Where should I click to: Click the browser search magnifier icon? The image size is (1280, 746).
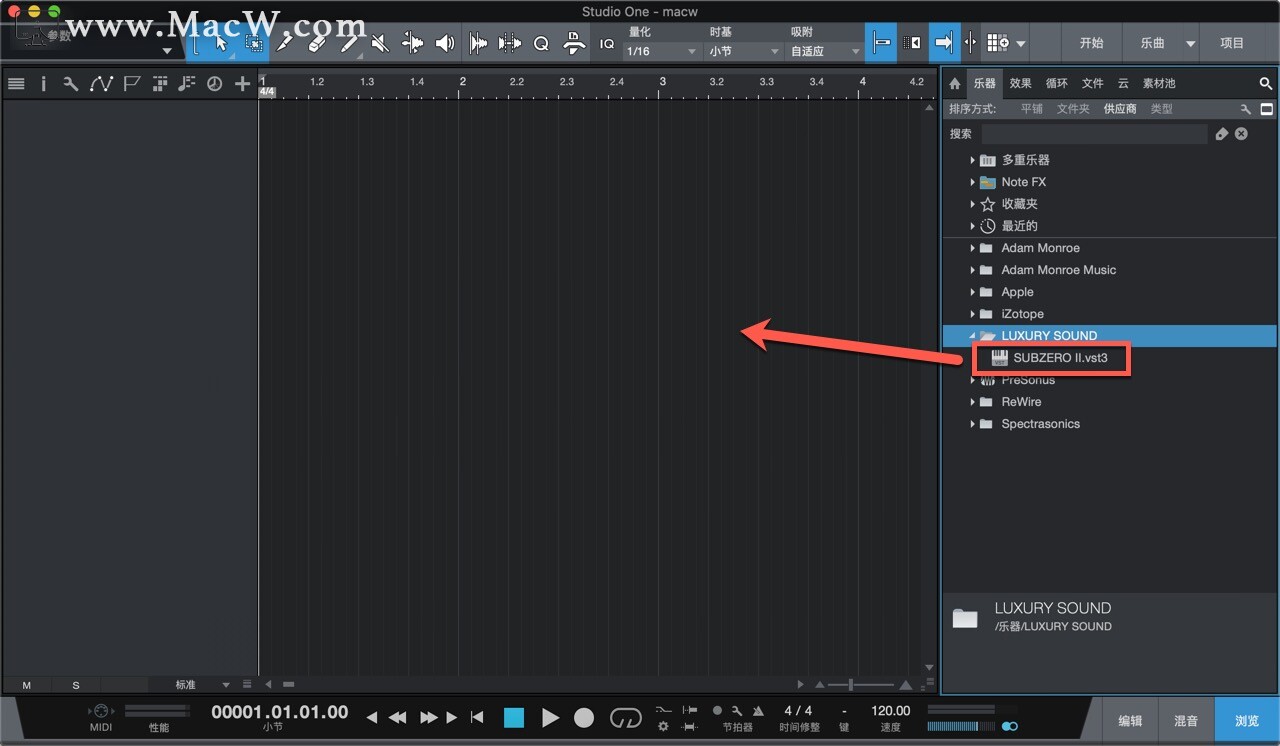(1266, 84)
